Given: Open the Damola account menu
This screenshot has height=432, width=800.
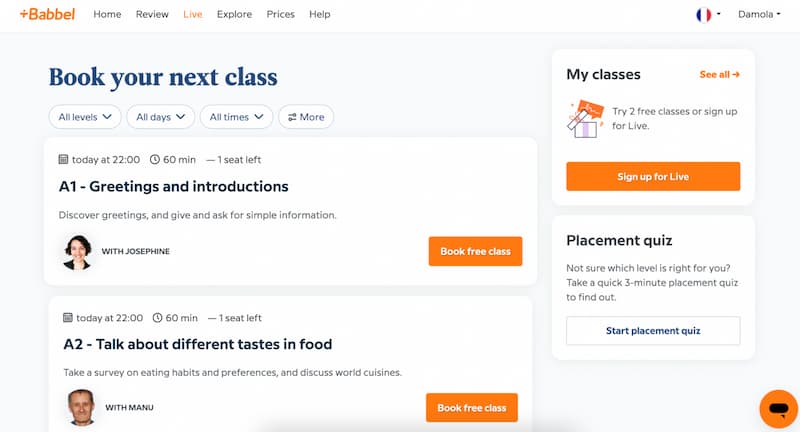Looking at the screenshot, I should (759, 14).
